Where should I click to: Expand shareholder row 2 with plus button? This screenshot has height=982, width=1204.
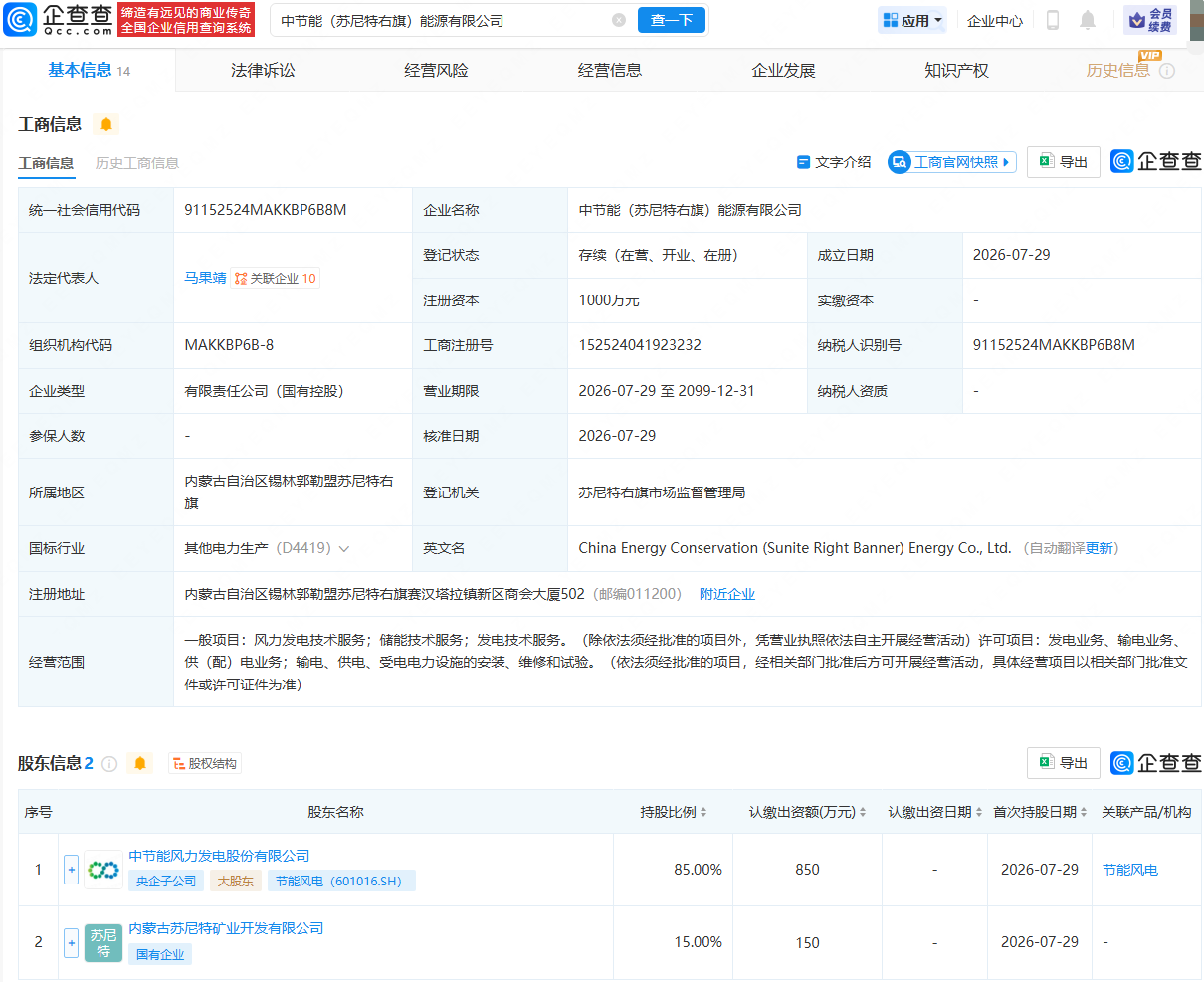click(71, 943)
